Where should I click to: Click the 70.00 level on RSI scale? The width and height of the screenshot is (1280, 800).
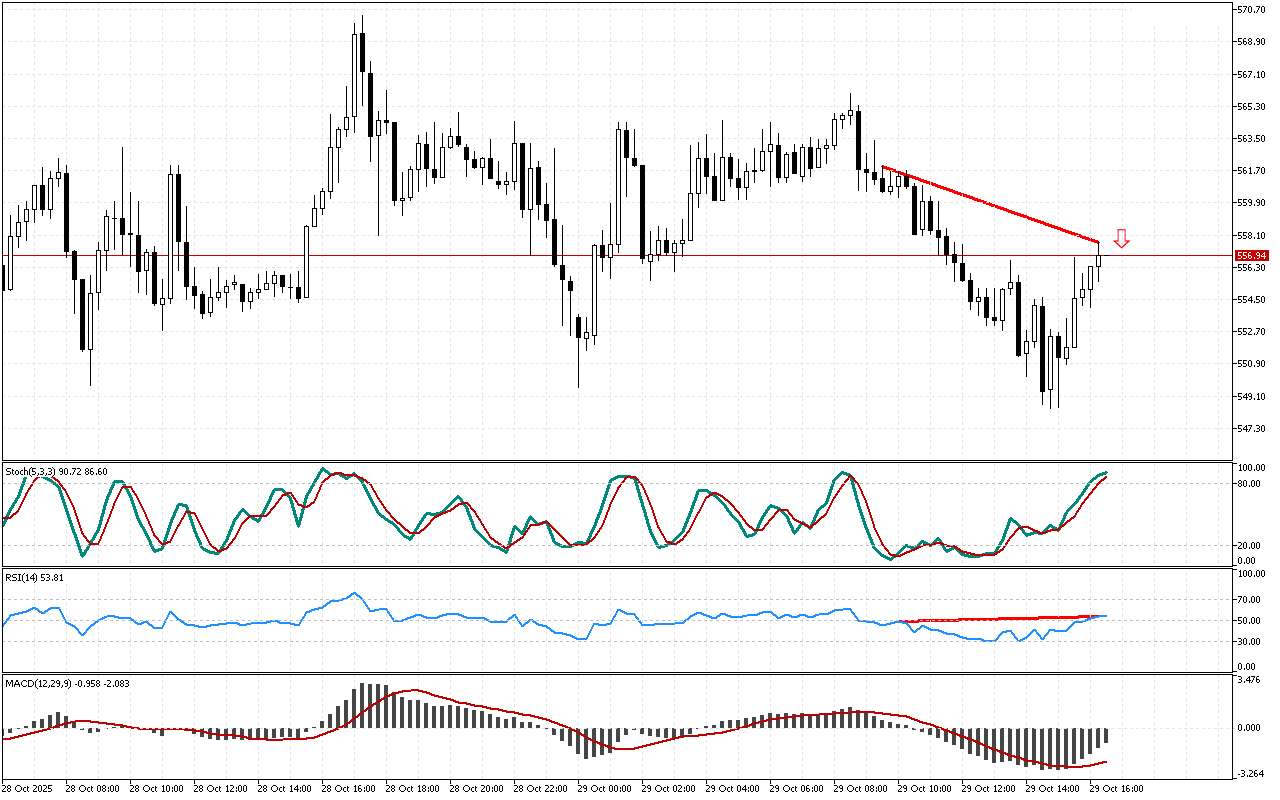click(1249, 600)
